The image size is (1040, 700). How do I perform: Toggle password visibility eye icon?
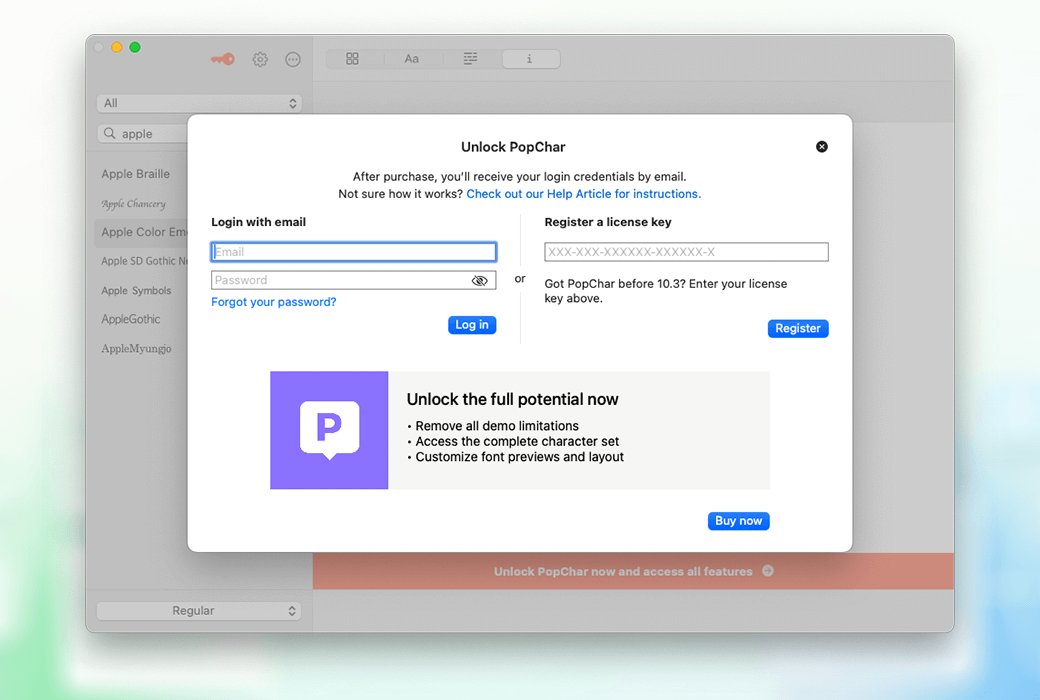pyautogui.click(x=480, y=281)
